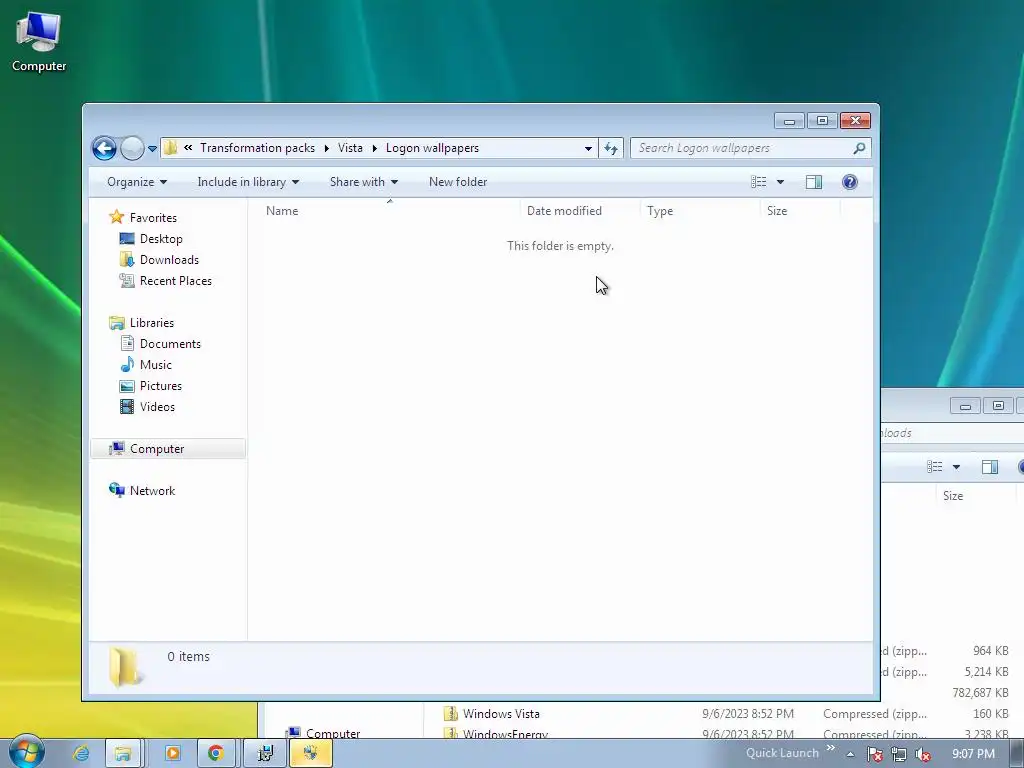Open the Pictures library

[x=161, y=386]
